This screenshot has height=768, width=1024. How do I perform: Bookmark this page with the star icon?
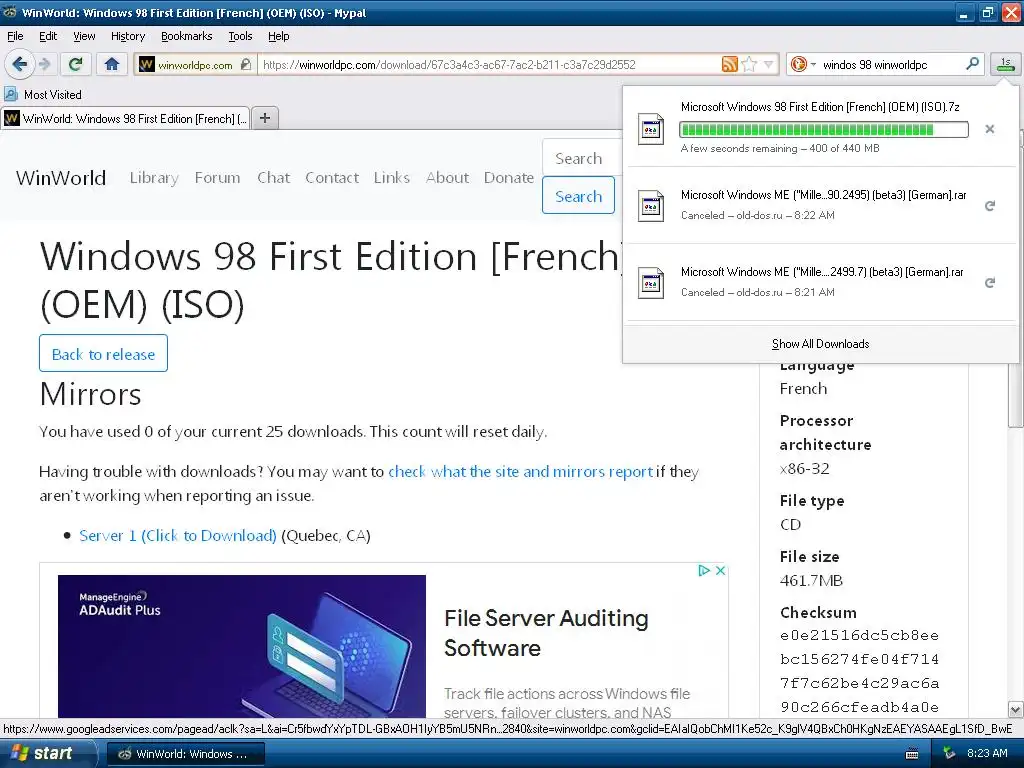749,64
